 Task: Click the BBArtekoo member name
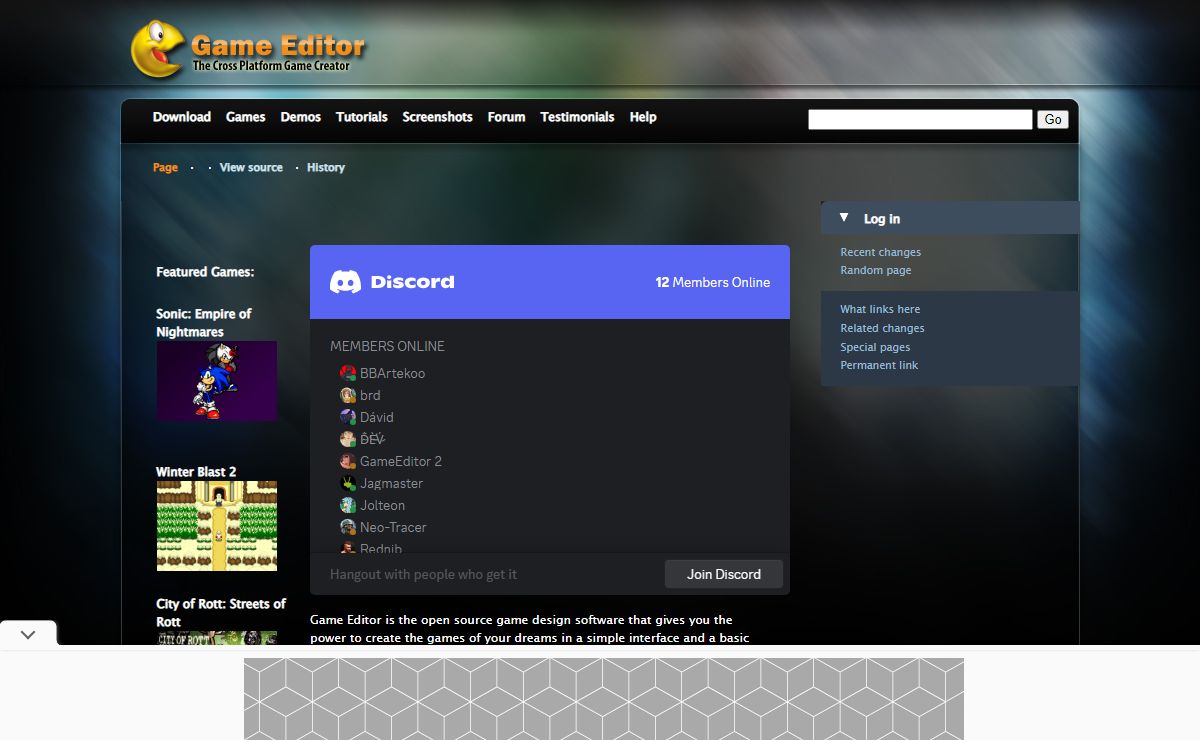coord(392,373)
